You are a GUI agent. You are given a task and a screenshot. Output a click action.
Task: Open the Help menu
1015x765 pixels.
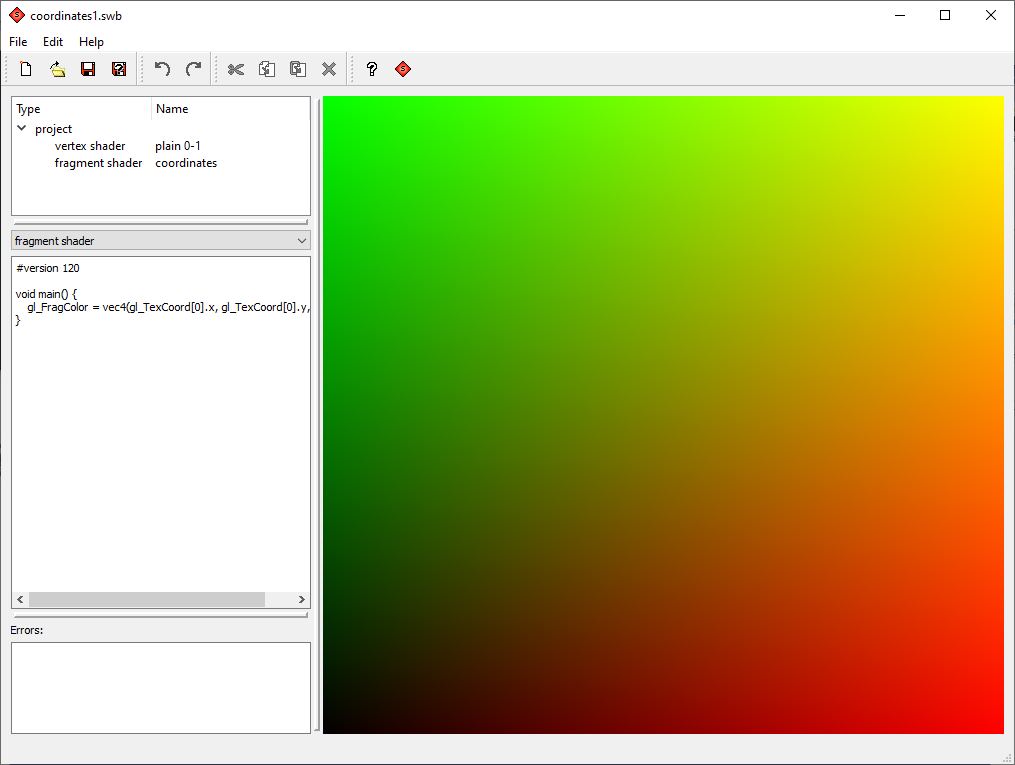[91, 41]
